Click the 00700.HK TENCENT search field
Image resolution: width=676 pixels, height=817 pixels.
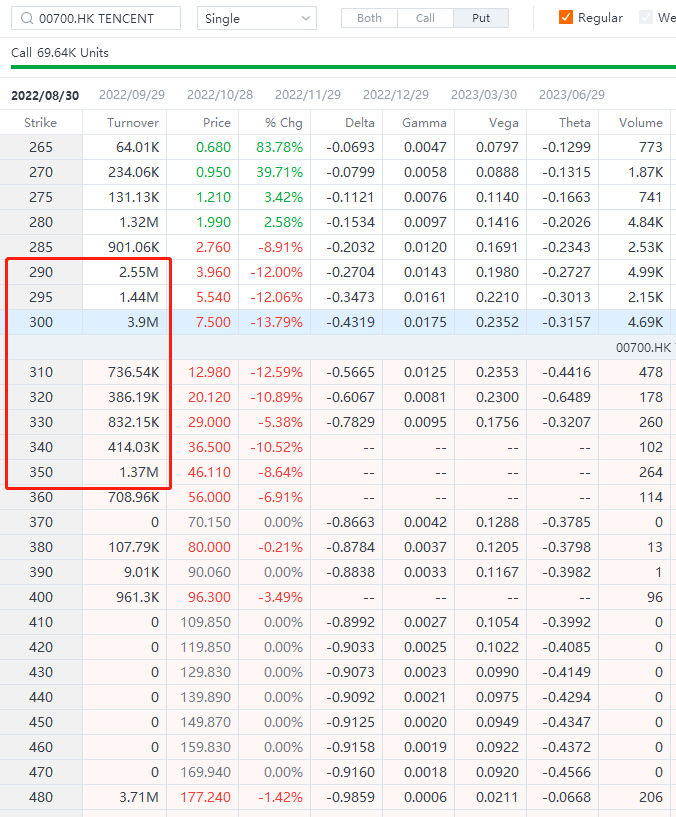pos(96,18)
